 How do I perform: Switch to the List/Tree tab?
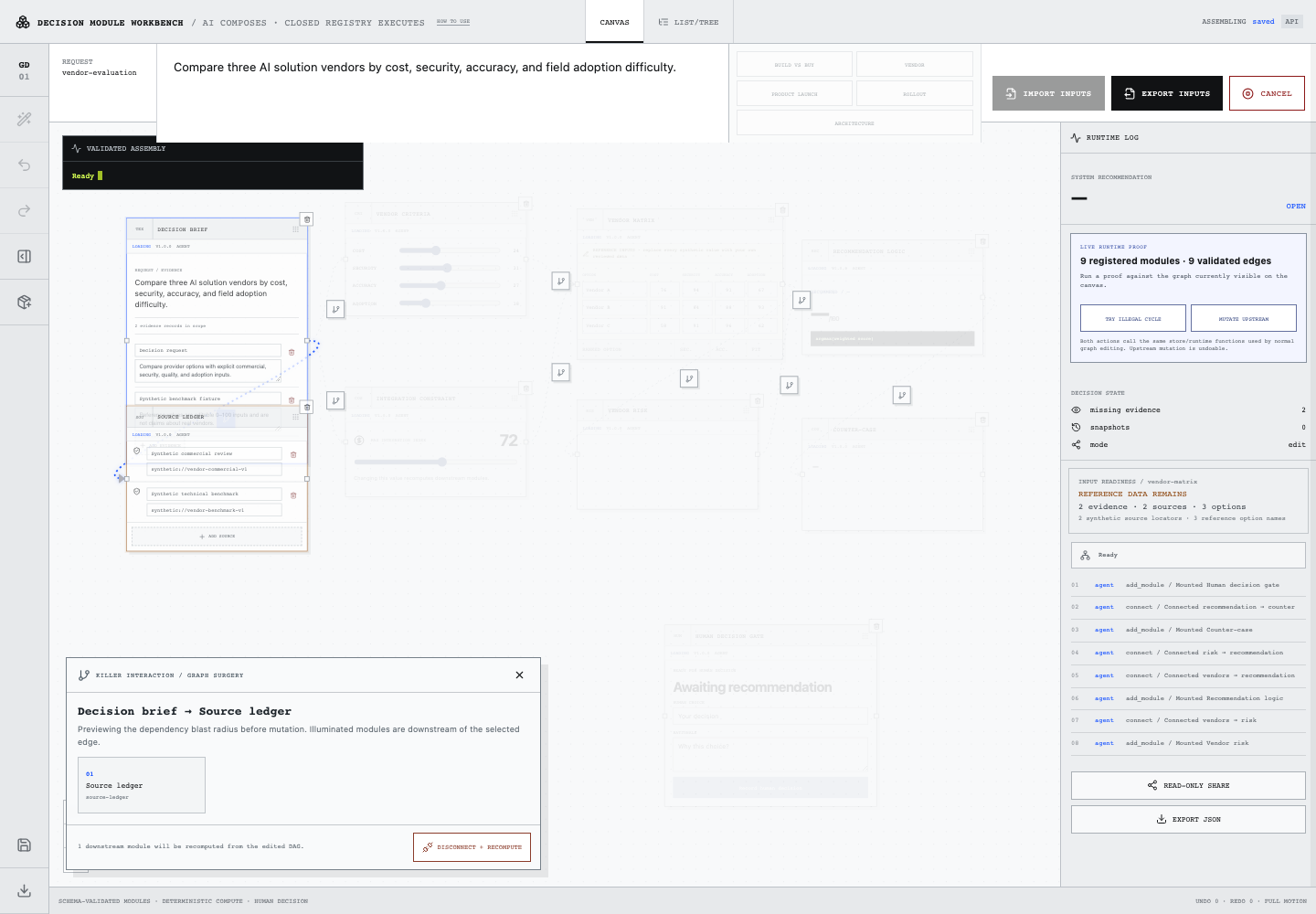point(688,22)
